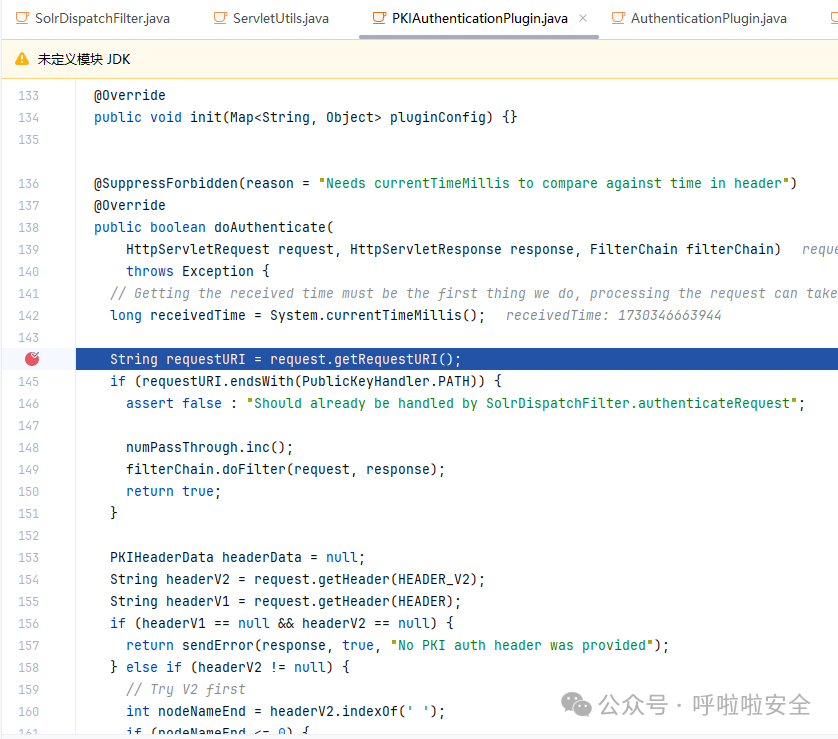
Task: Click the doAuthenticate method name
Action: tap(270, 228)
